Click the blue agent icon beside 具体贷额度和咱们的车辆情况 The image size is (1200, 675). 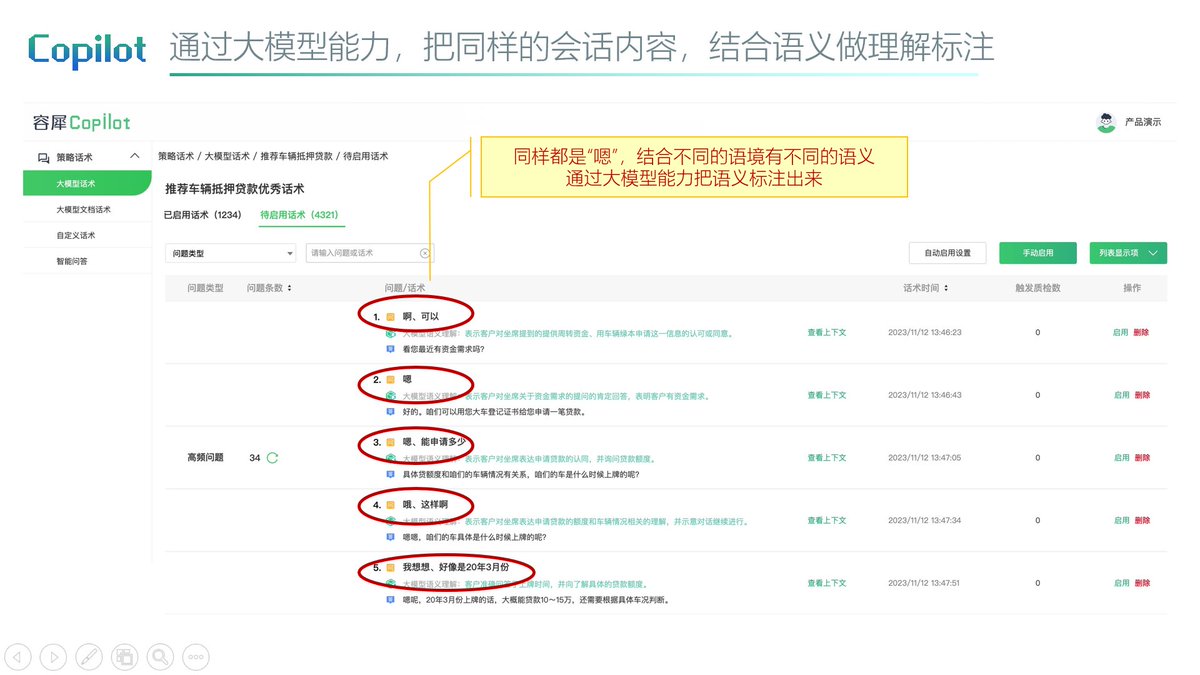point(391,474)
